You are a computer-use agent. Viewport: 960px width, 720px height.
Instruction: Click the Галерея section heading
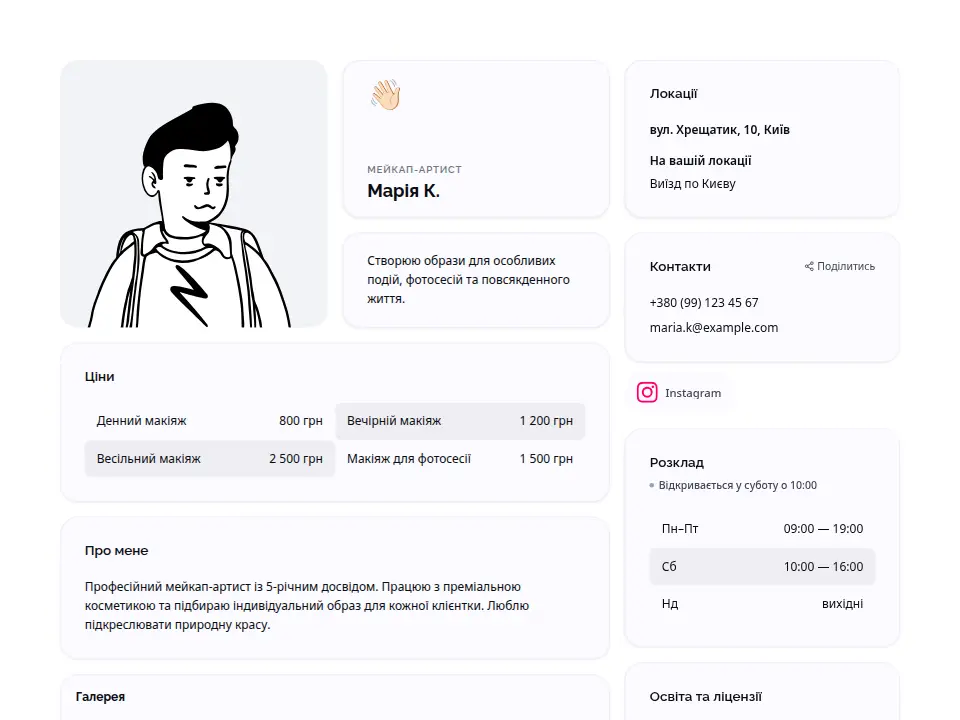pos(100,697)
